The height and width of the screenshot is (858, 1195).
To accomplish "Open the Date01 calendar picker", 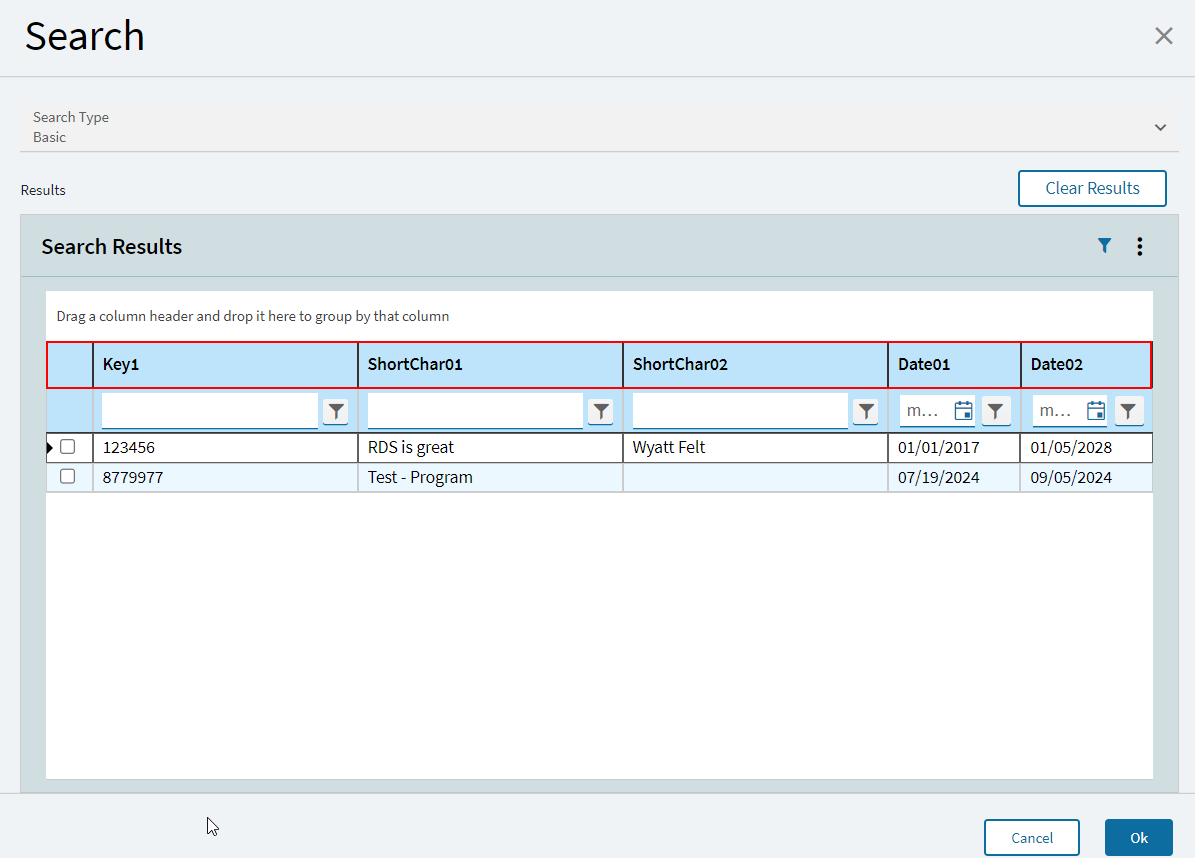I will tap(963, 411).
